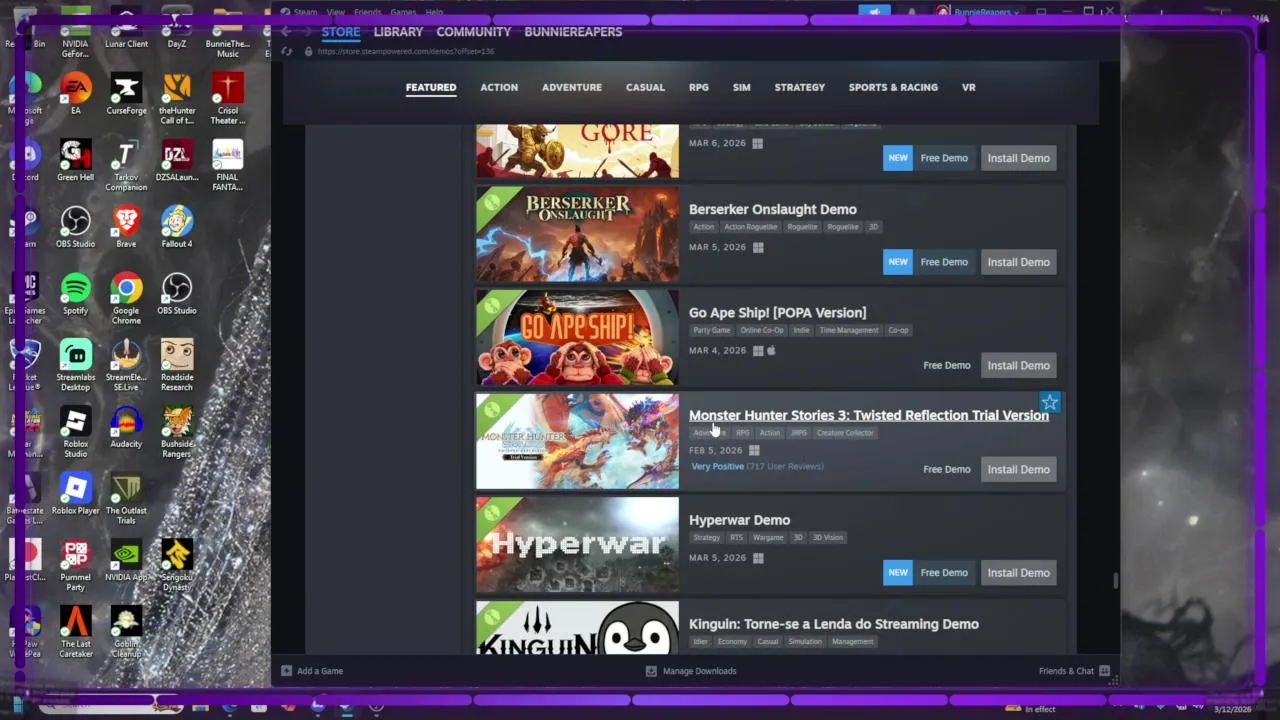The height and width of the screenshot is (720, 1280).
Task: Select OBS Studio icon beside Google Chrome
Action: pos(177,294)
